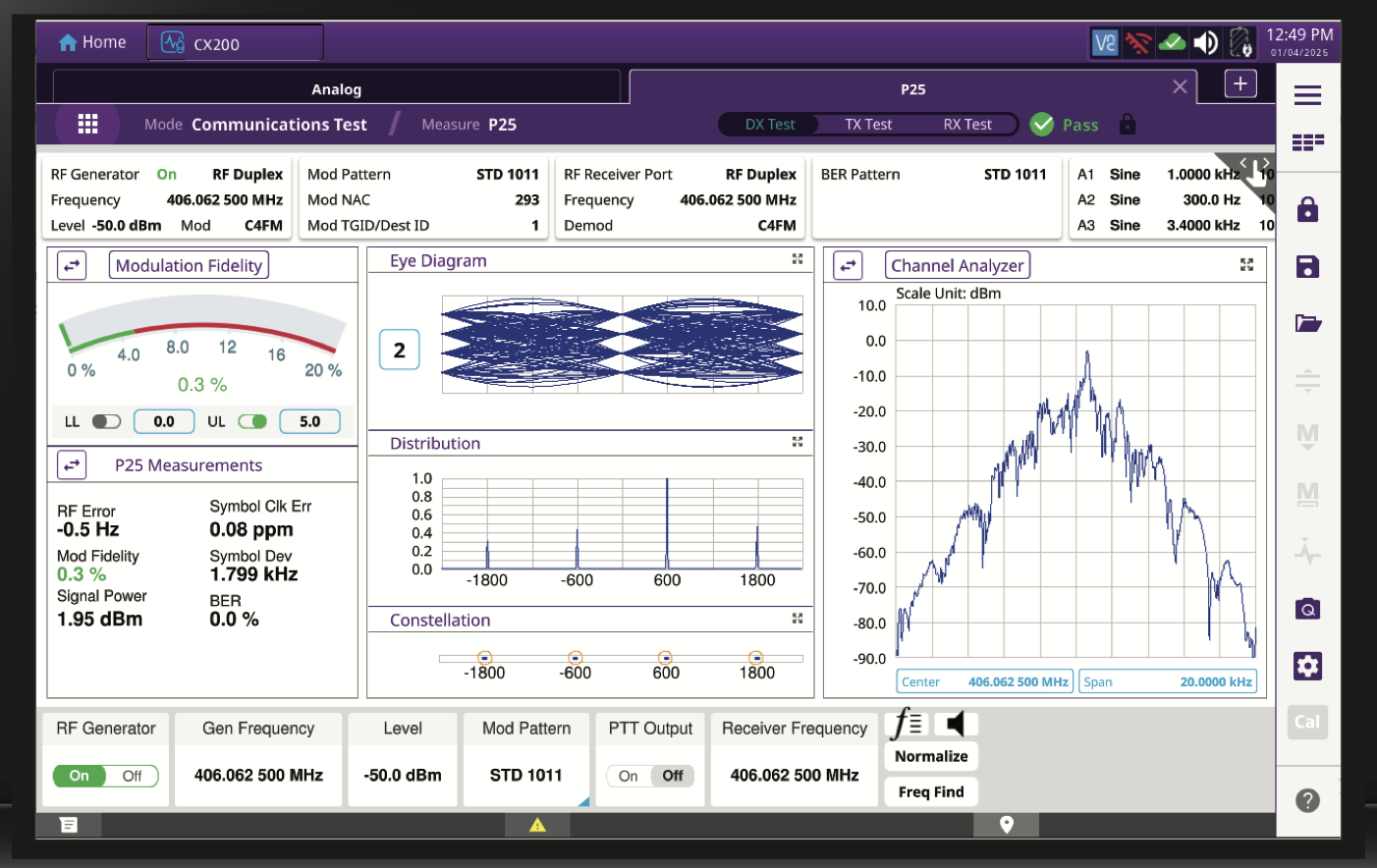
Task: Open the Mod Pattern STD 1011 selector
Action: (x=525, y=775)
